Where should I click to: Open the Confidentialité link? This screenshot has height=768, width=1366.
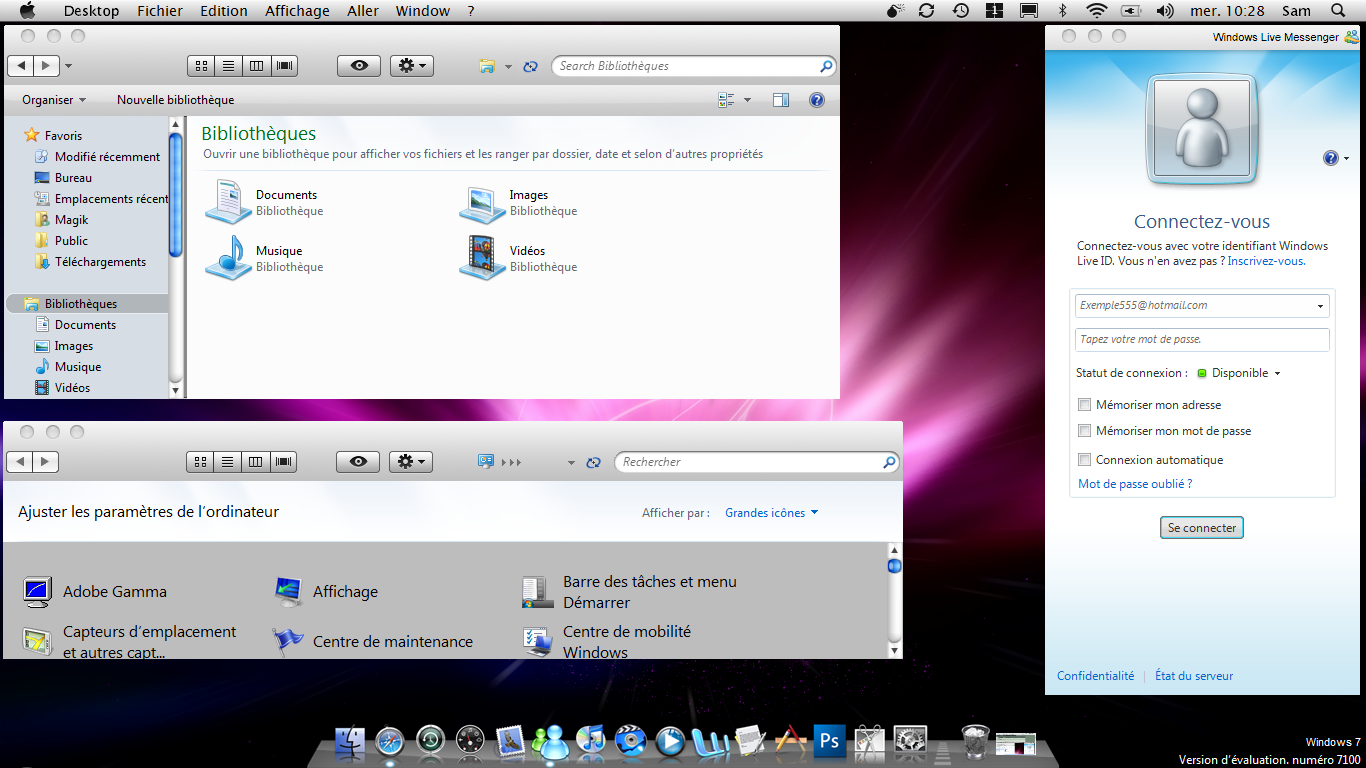tap(1096, 676)
